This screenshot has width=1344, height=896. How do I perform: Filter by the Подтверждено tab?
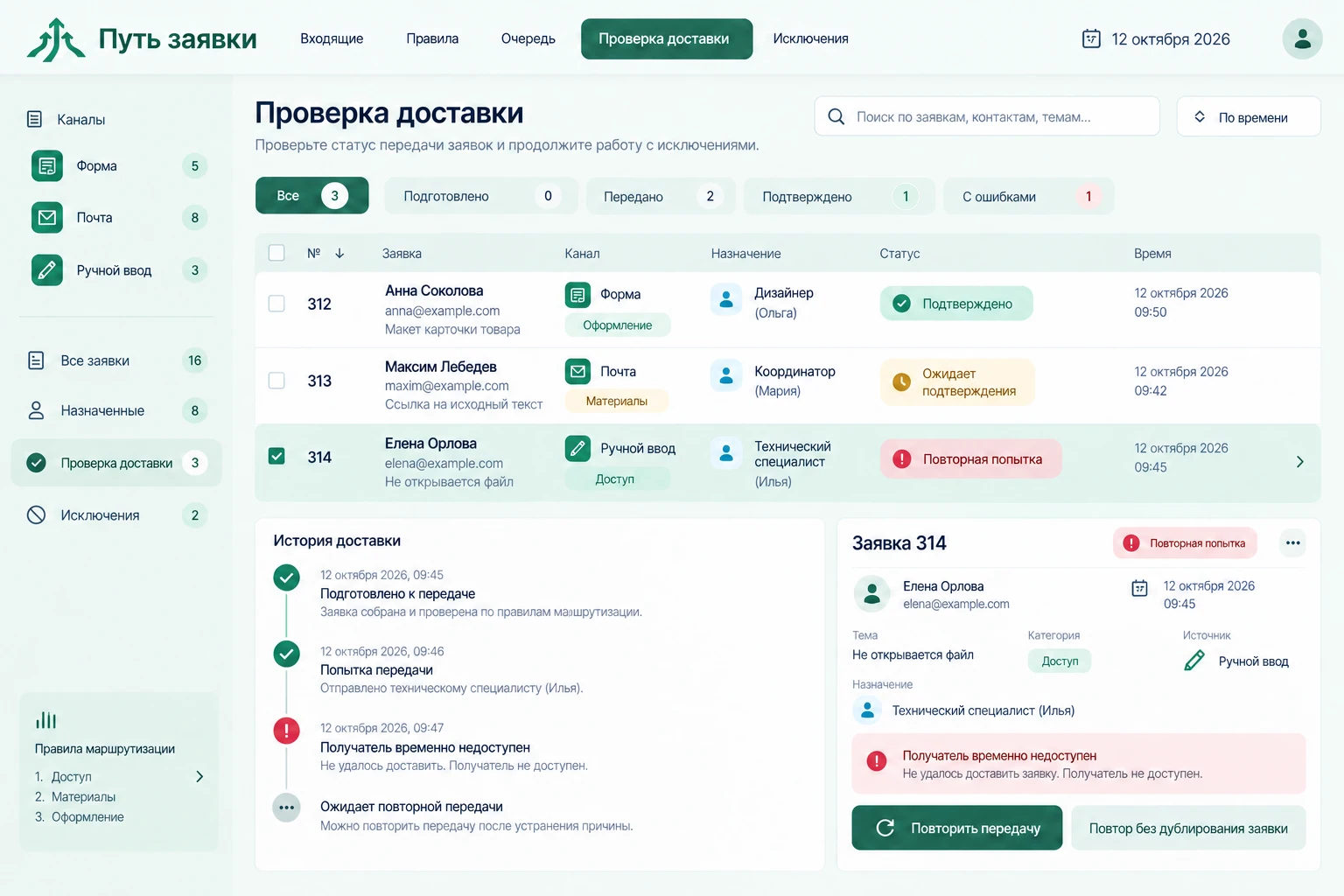tap(839, 196)
